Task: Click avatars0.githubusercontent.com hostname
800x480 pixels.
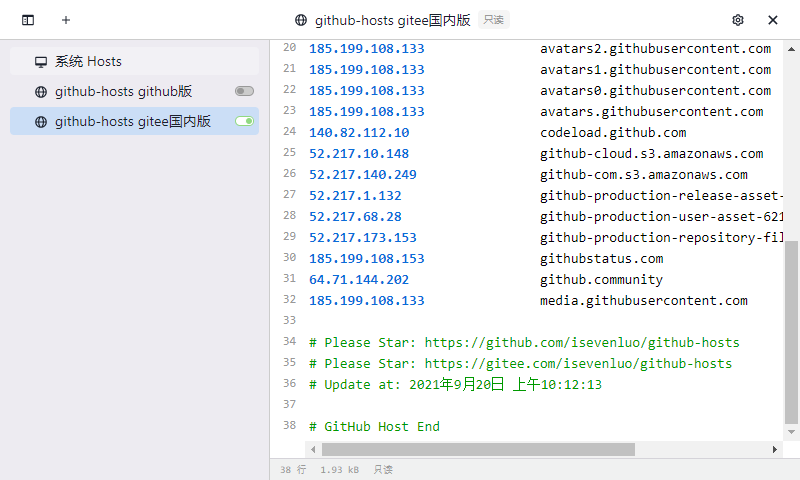Action: tap(656, 90)
